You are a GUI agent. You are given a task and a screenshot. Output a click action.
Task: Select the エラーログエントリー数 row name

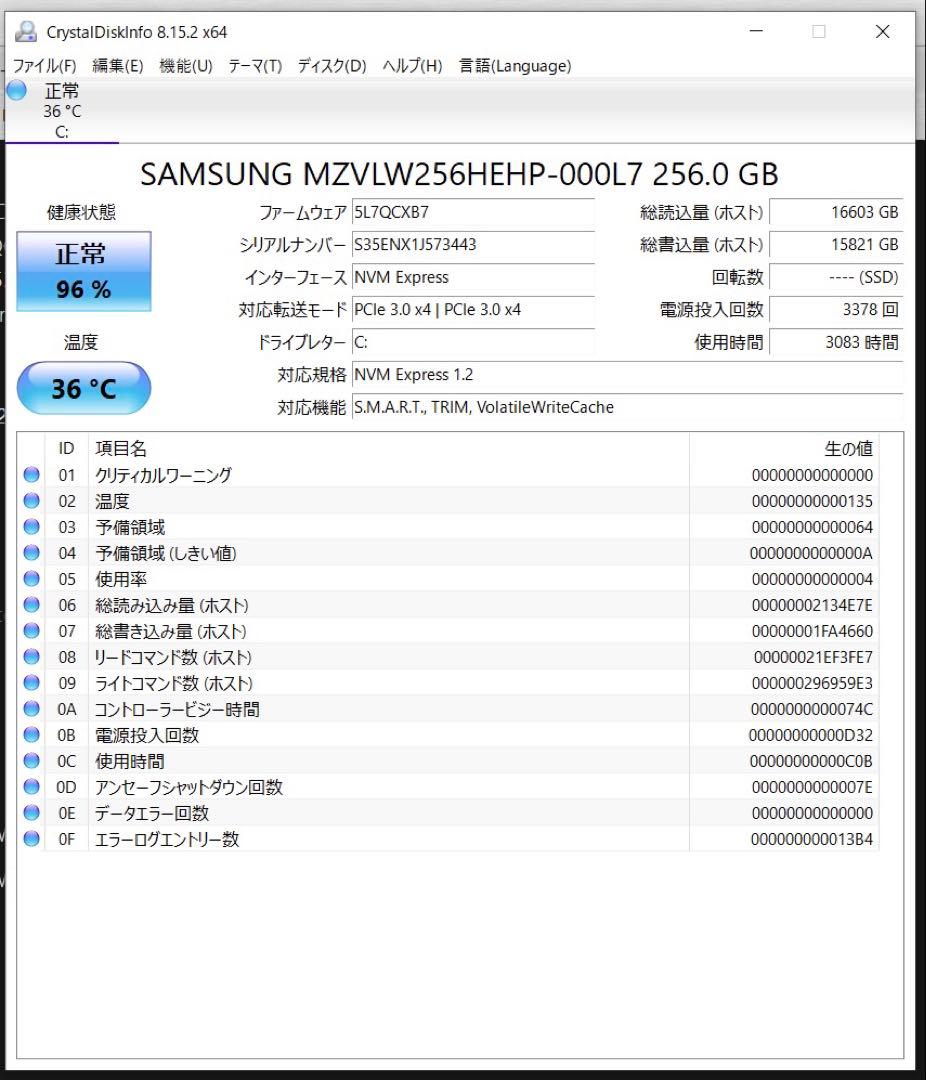click(167, 840)
